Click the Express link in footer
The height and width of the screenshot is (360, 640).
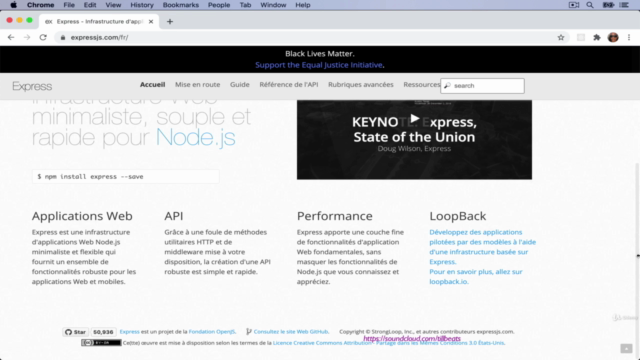(129, 332)
